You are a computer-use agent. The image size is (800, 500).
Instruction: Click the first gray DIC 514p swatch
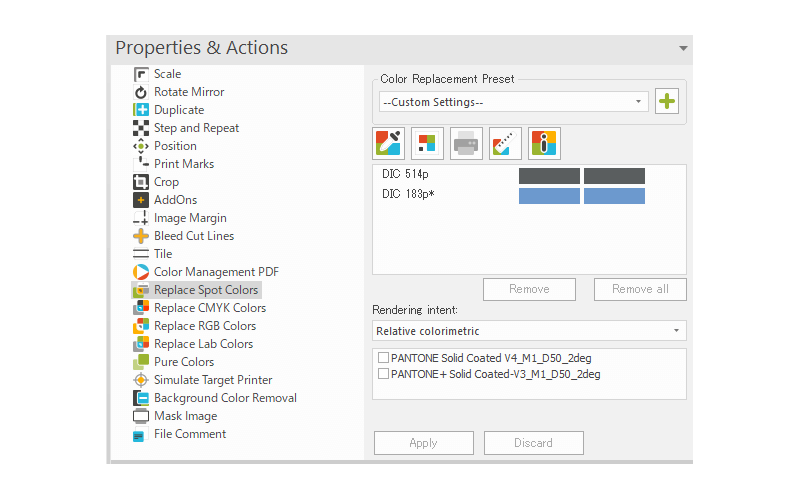tap(549, 176)
